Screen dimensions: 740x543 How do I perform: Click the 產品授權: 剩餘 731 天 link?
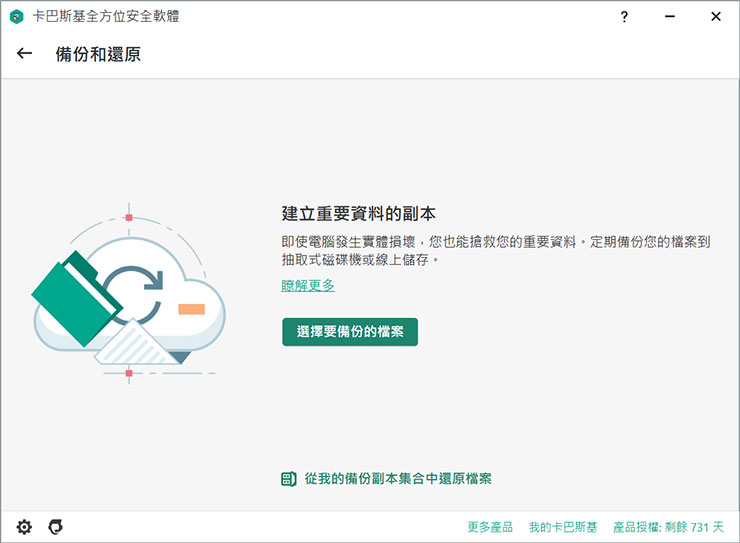(x=668, y=527)
